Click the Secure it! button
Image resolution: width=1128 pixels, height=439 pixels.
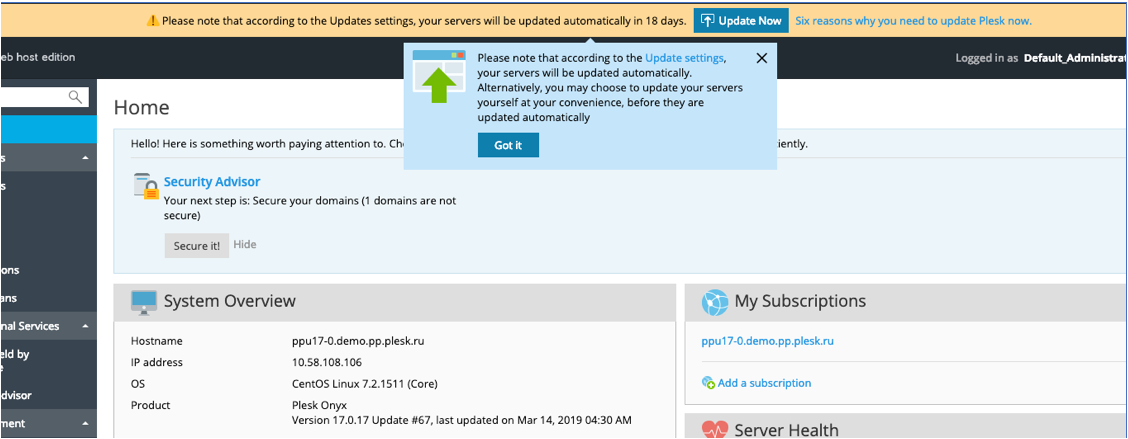click(x=196, y=245)
